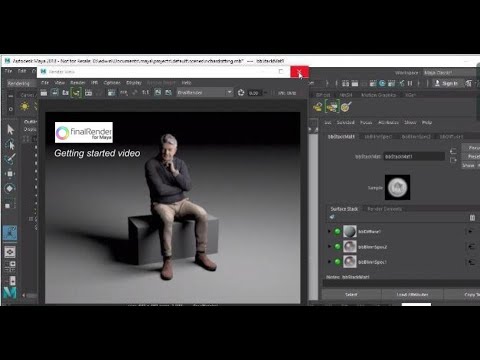Expand the bbDiffuse1 layer row
480x360 pixels.
(329, 231)
